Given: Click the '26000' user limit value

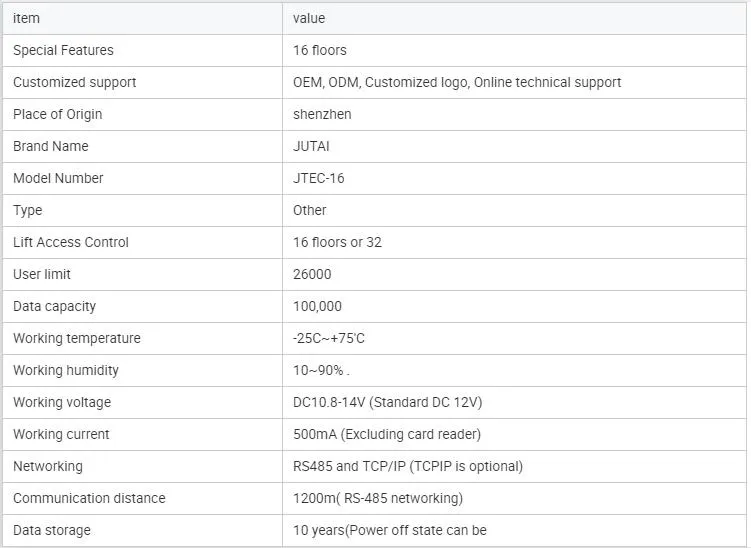Looking at the screenshot, I should (312, 274).
